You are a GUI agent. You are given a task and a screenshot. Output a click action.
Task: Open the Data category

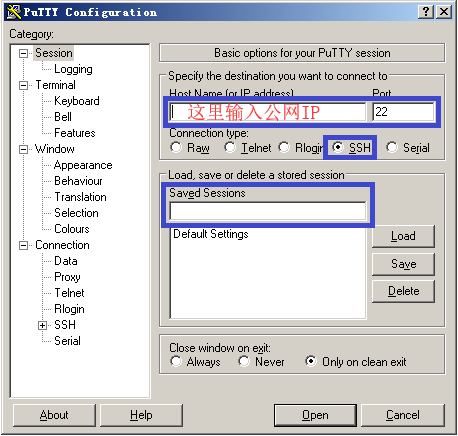point(66,261)
